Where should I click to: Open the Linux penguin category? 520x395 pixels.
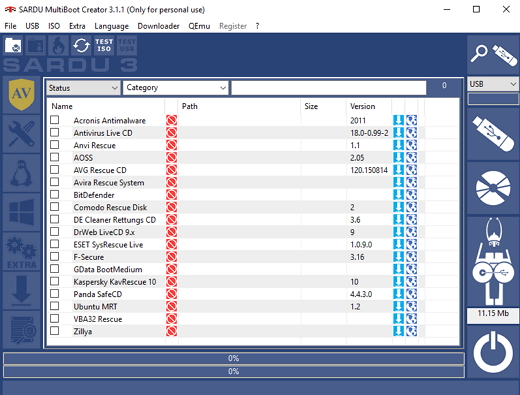point(22,173)
